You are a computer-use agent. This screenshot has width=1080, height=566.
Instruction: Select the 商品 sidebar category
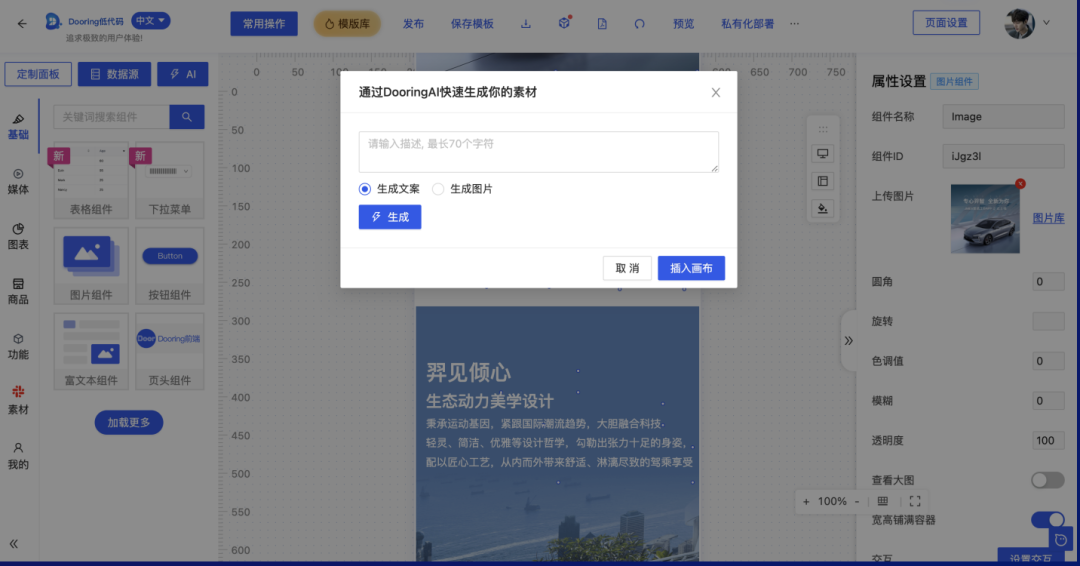[18, 291]
